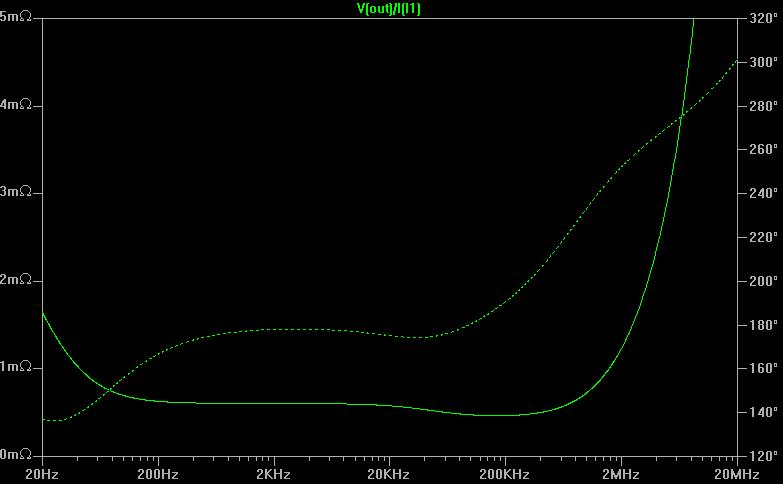Click the 180° phase axis label
This screenshot has width=783, height=484.
click(764, 325)
